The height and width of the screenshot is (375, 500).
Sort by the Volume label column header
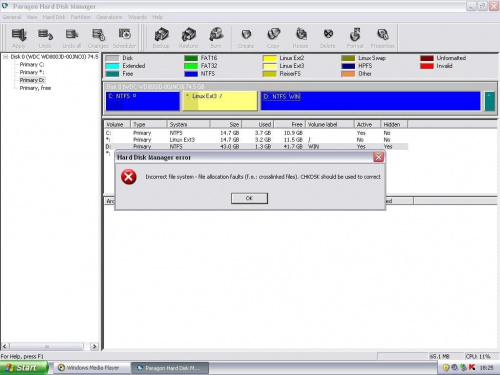click(329, 124)
